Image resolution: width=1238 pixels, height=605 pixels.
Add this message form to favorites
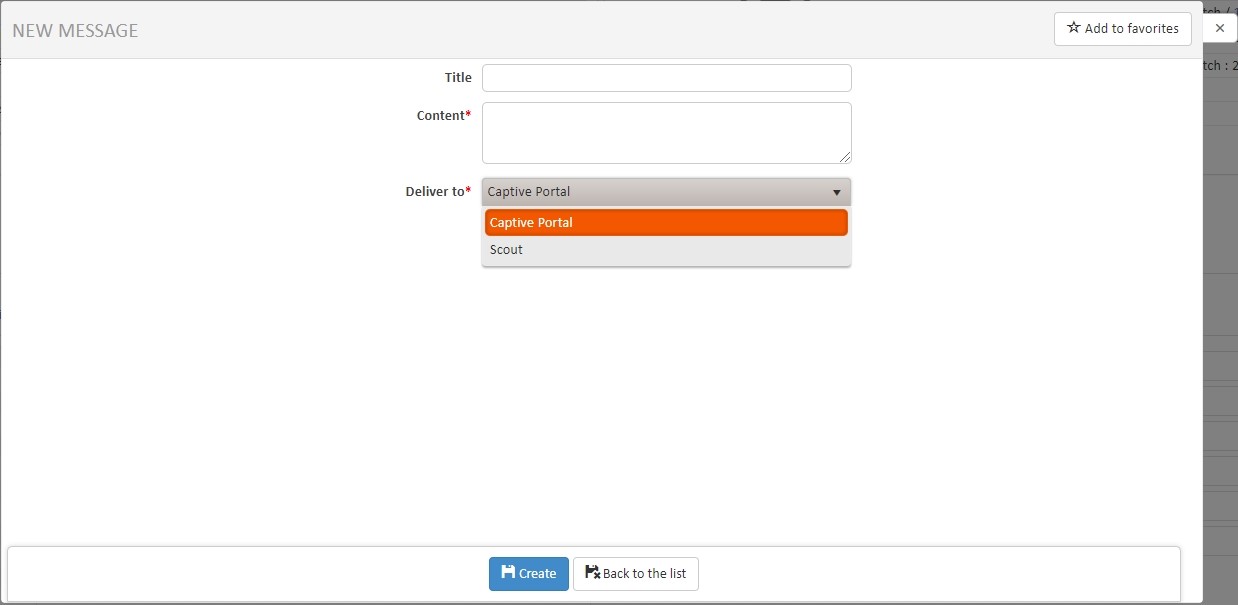coord(1122,28)
